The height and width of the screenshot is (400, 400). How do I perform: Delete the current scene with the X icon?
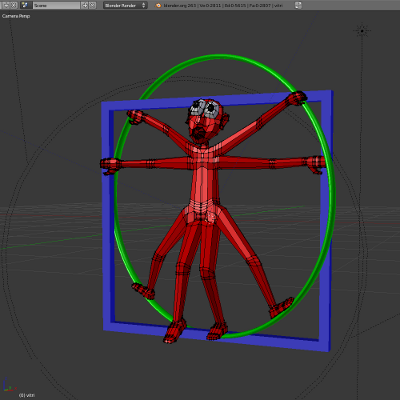click(92, 5)
